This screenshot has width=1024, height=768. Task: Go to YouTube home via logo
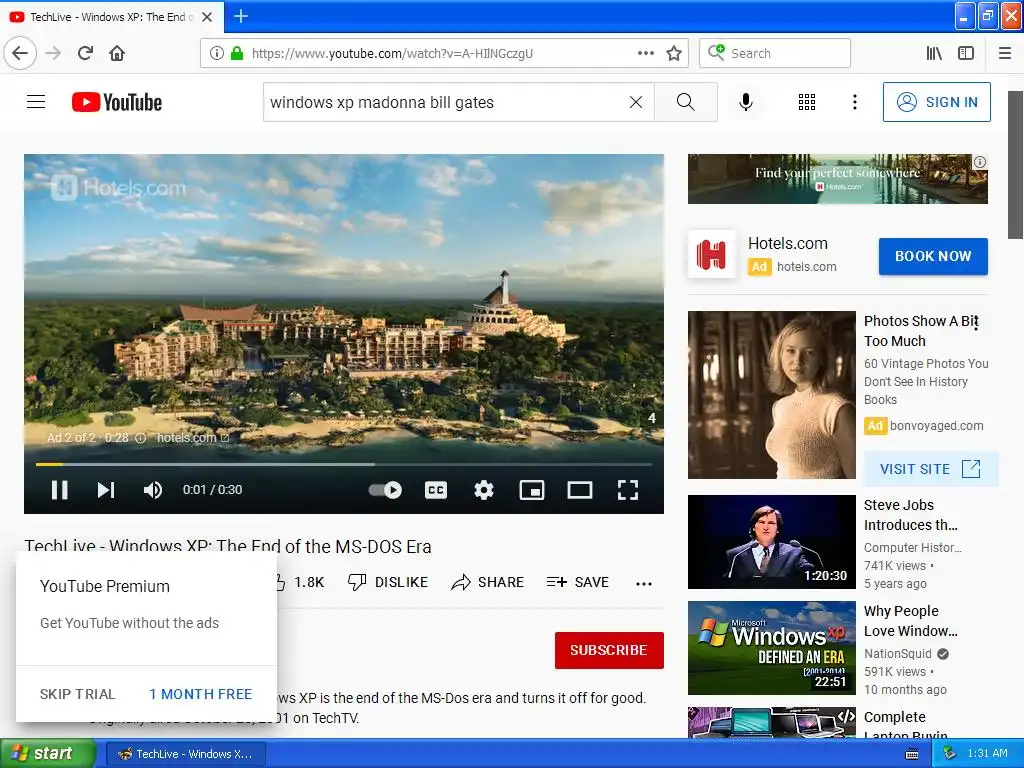(x=117, y=102)
